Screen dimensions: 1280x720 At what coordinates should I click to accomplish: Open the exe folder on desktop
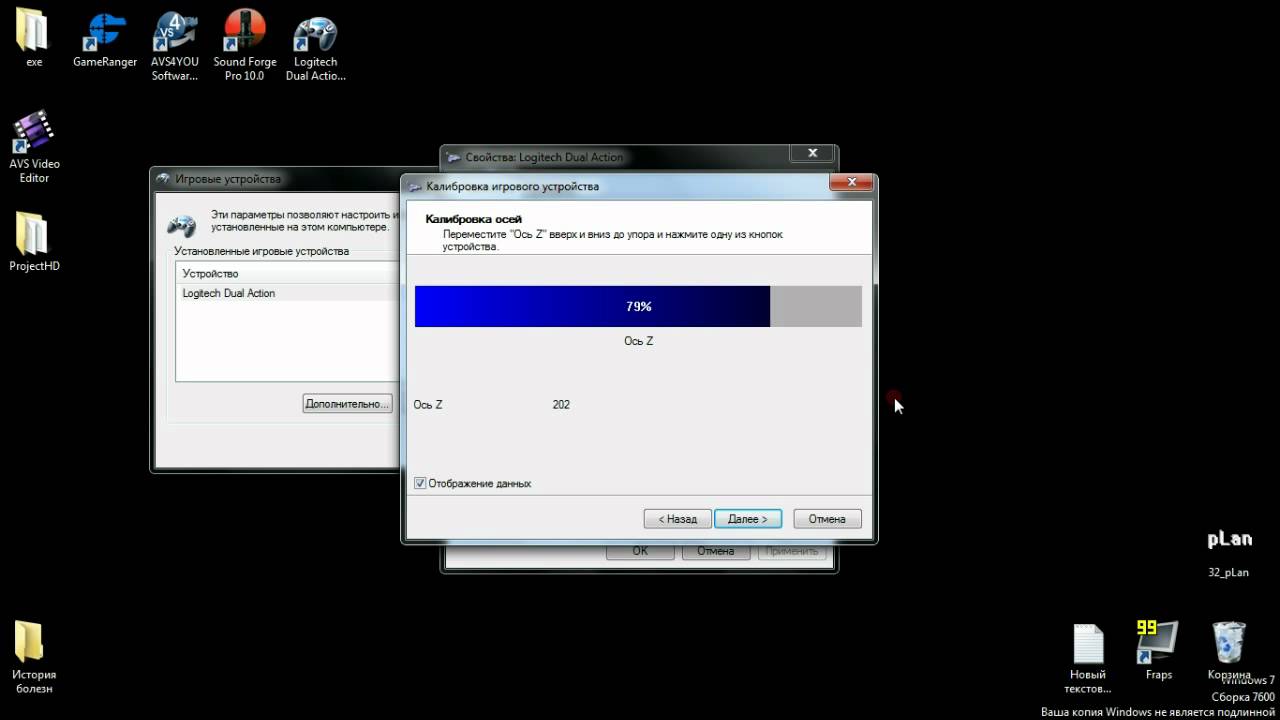pyautogui.click(x=34, y=38)
